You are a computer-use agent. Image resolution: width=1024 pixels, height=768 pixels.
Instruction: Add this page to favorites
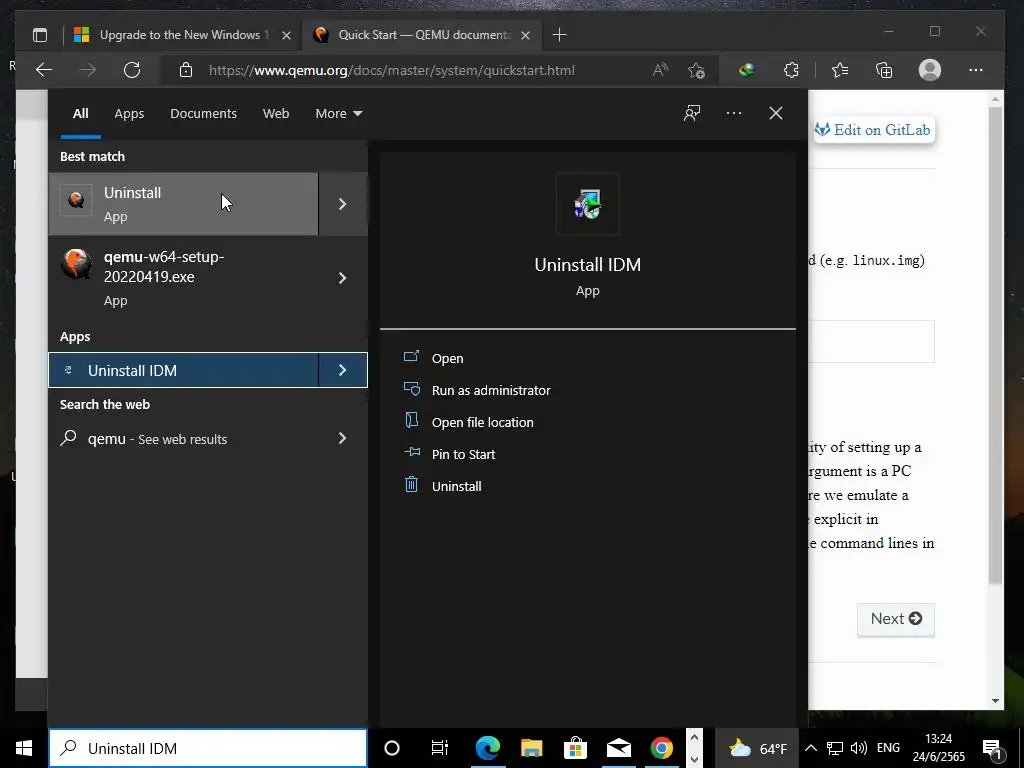(x=696, y=70)
